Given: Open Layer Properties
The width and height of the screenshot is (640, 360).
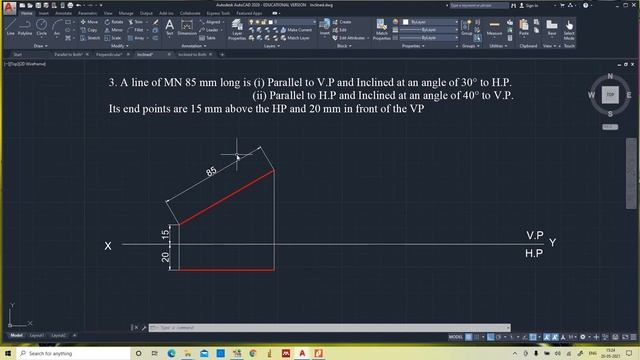Looking at the screenshot, I should tap(237, 29).
